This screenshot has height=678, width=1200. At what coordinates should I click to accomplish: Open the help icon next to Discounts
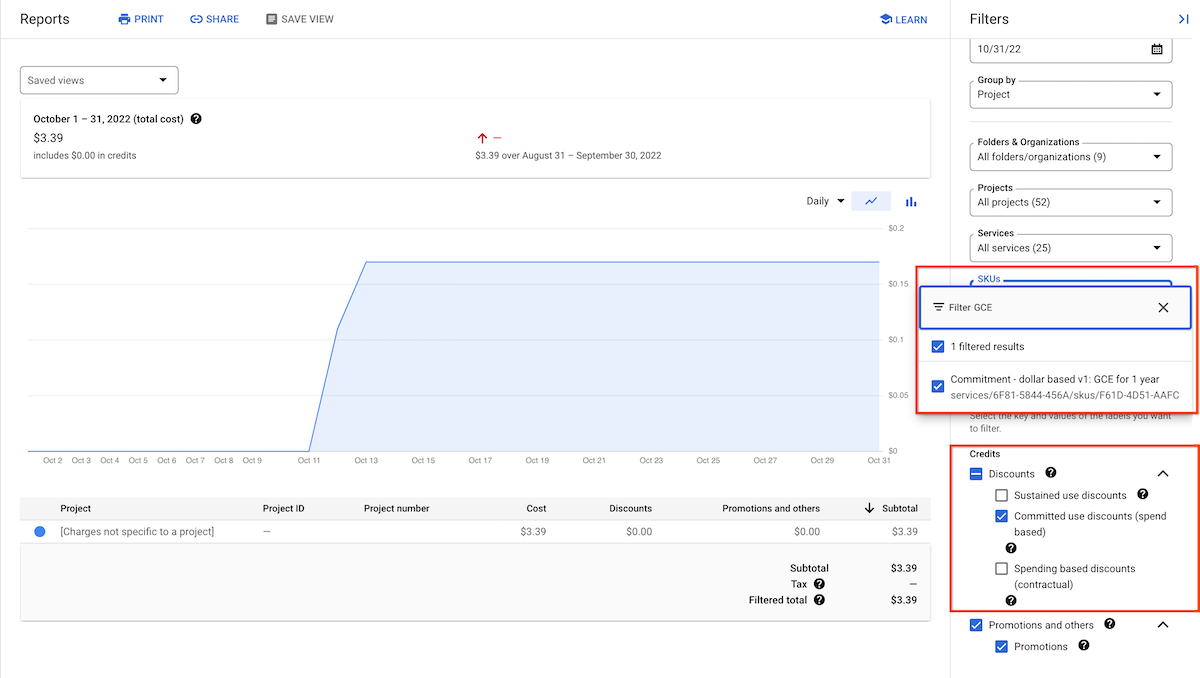coord(1049,473)
